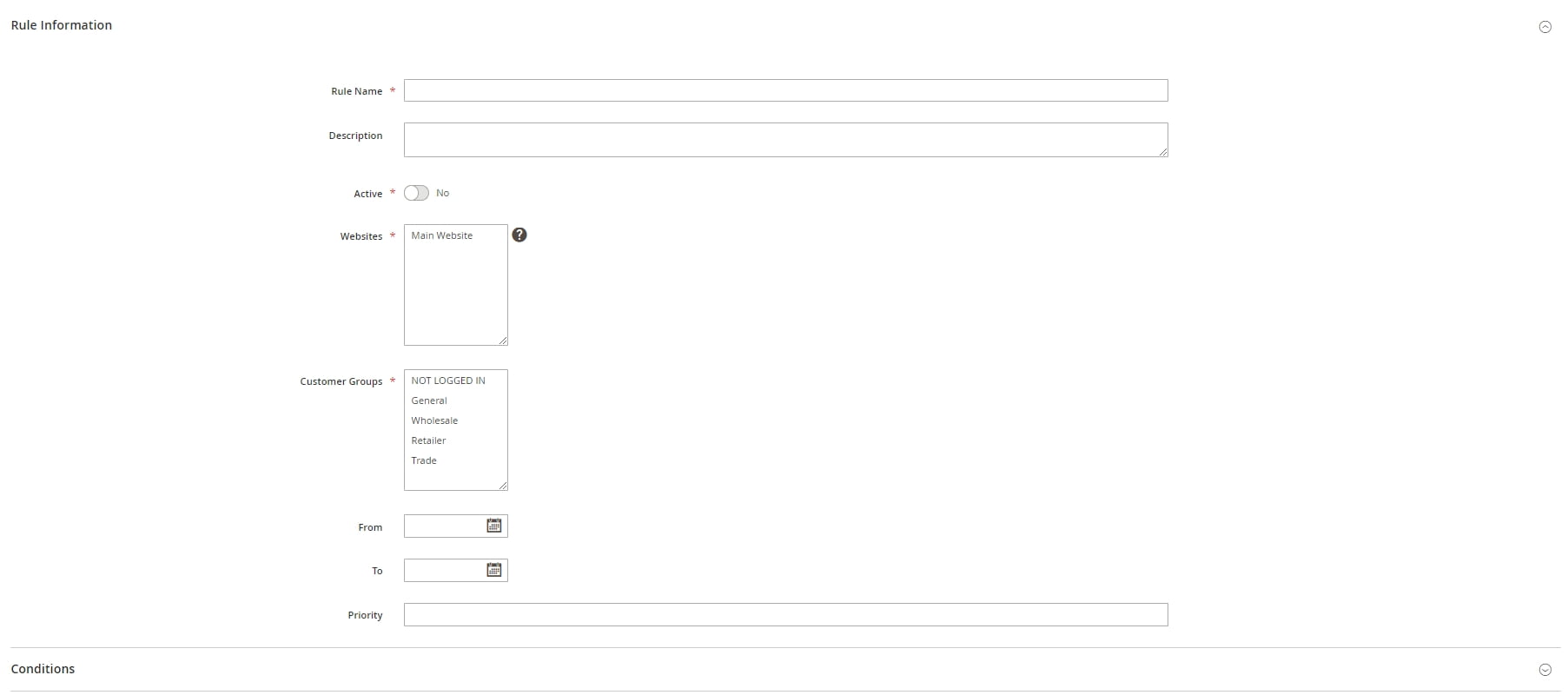Select Trade customer group

click(424, 460)
